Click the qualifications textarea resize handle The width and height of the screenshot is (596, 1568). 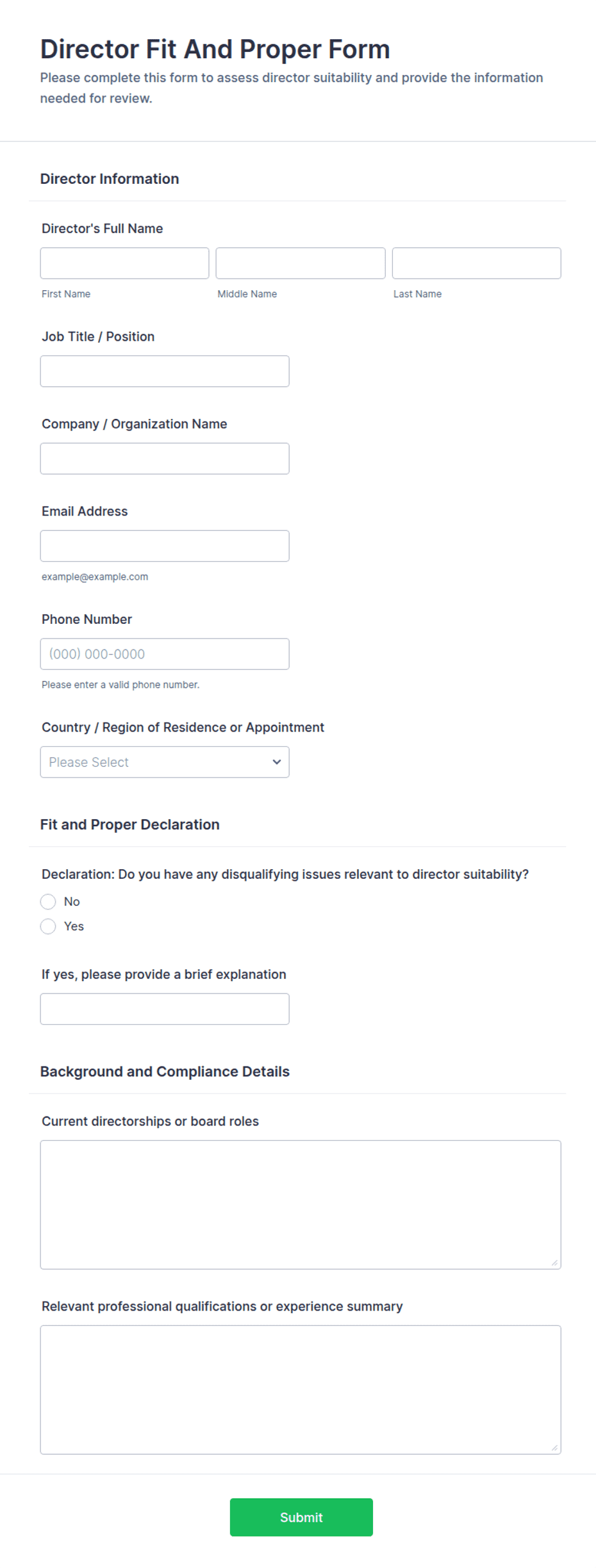click(x=554, y=1448)
